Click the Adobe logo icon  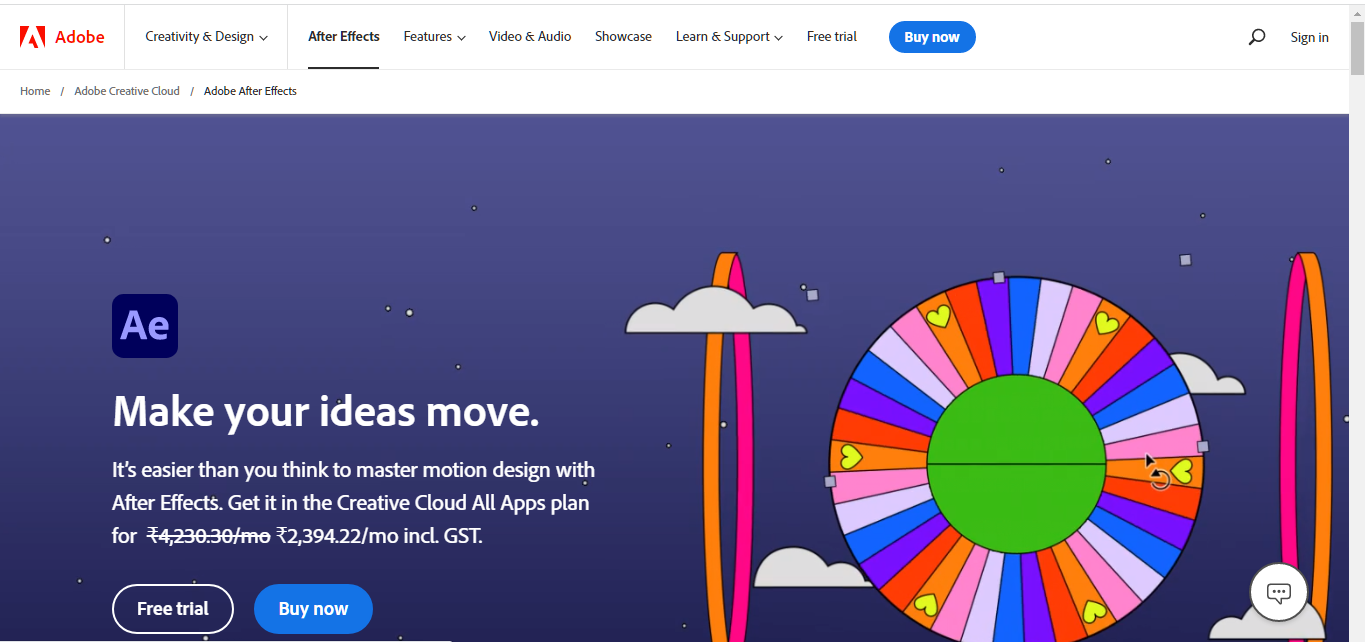pos(33,37)
